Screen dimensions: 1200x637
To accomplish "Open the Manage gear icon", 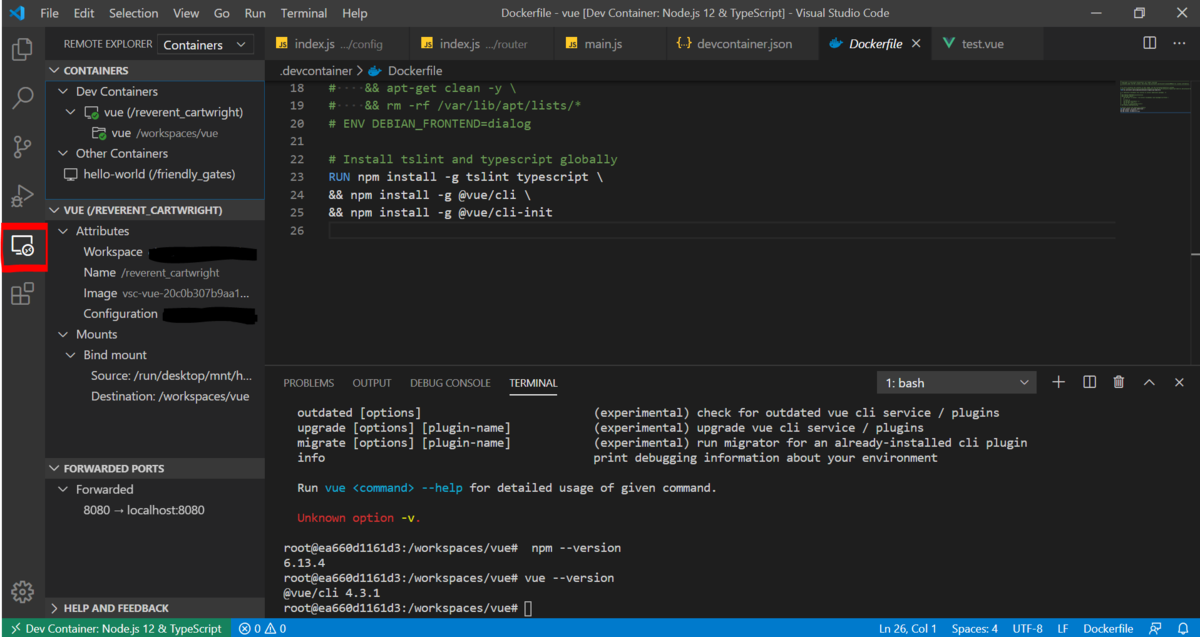I will [x=22, y=592].
